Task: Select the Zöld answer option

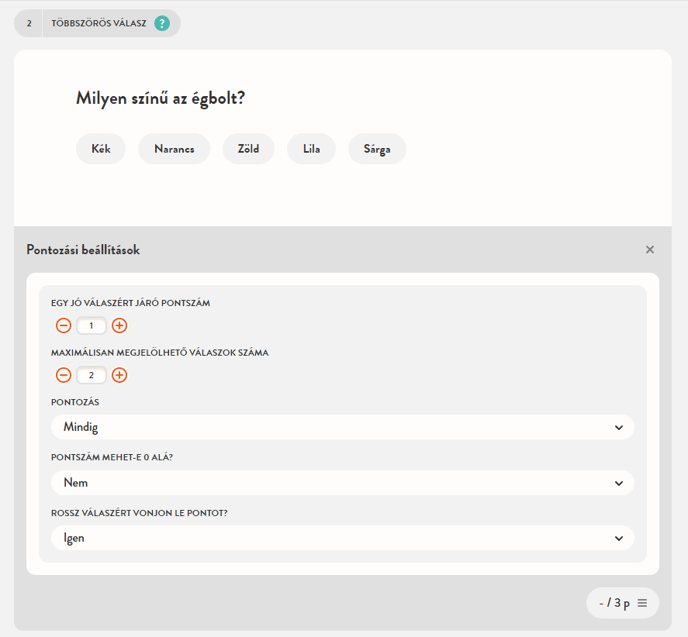Action: click(248, 149)
